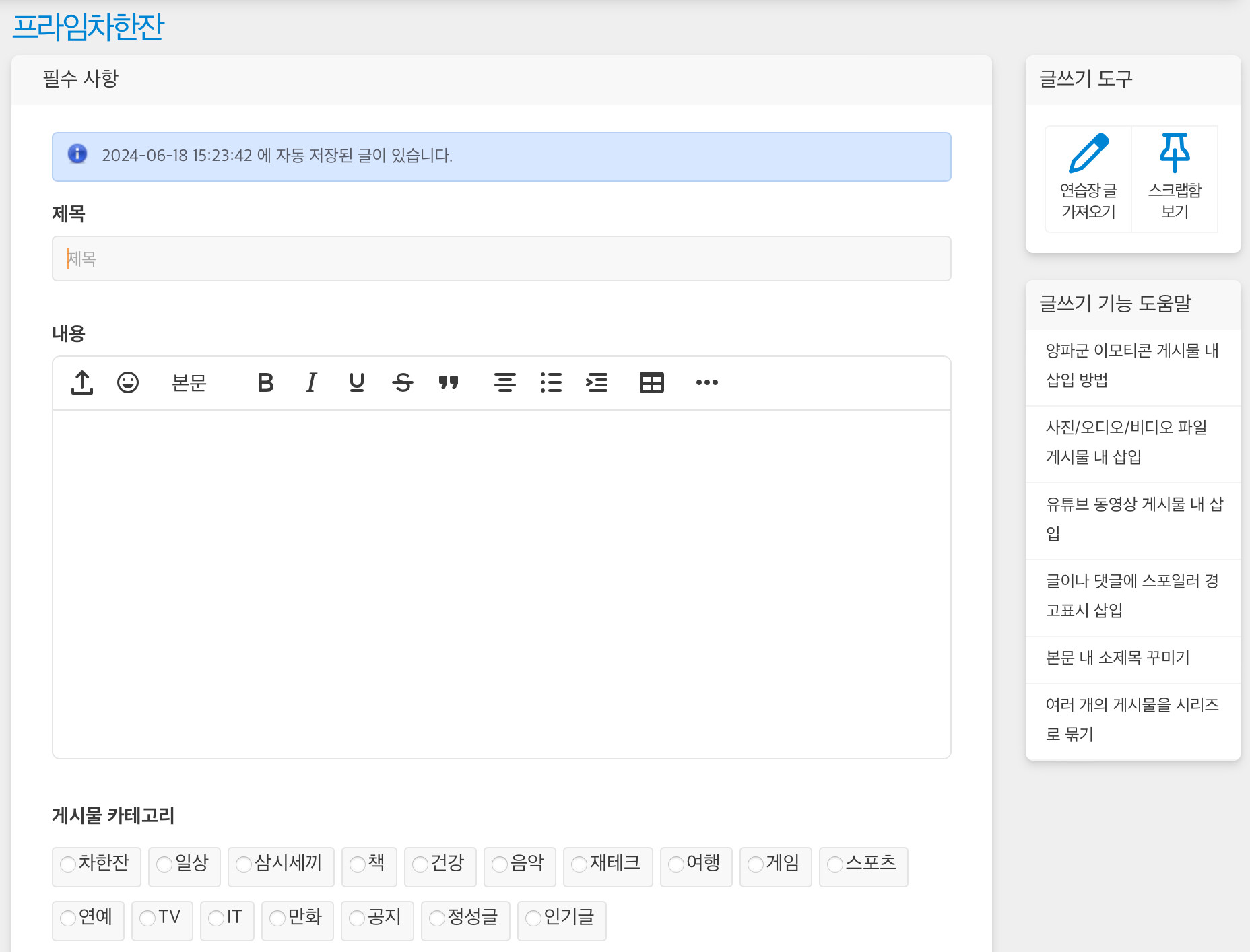Insert a table into the content

(x=651, y=382)
